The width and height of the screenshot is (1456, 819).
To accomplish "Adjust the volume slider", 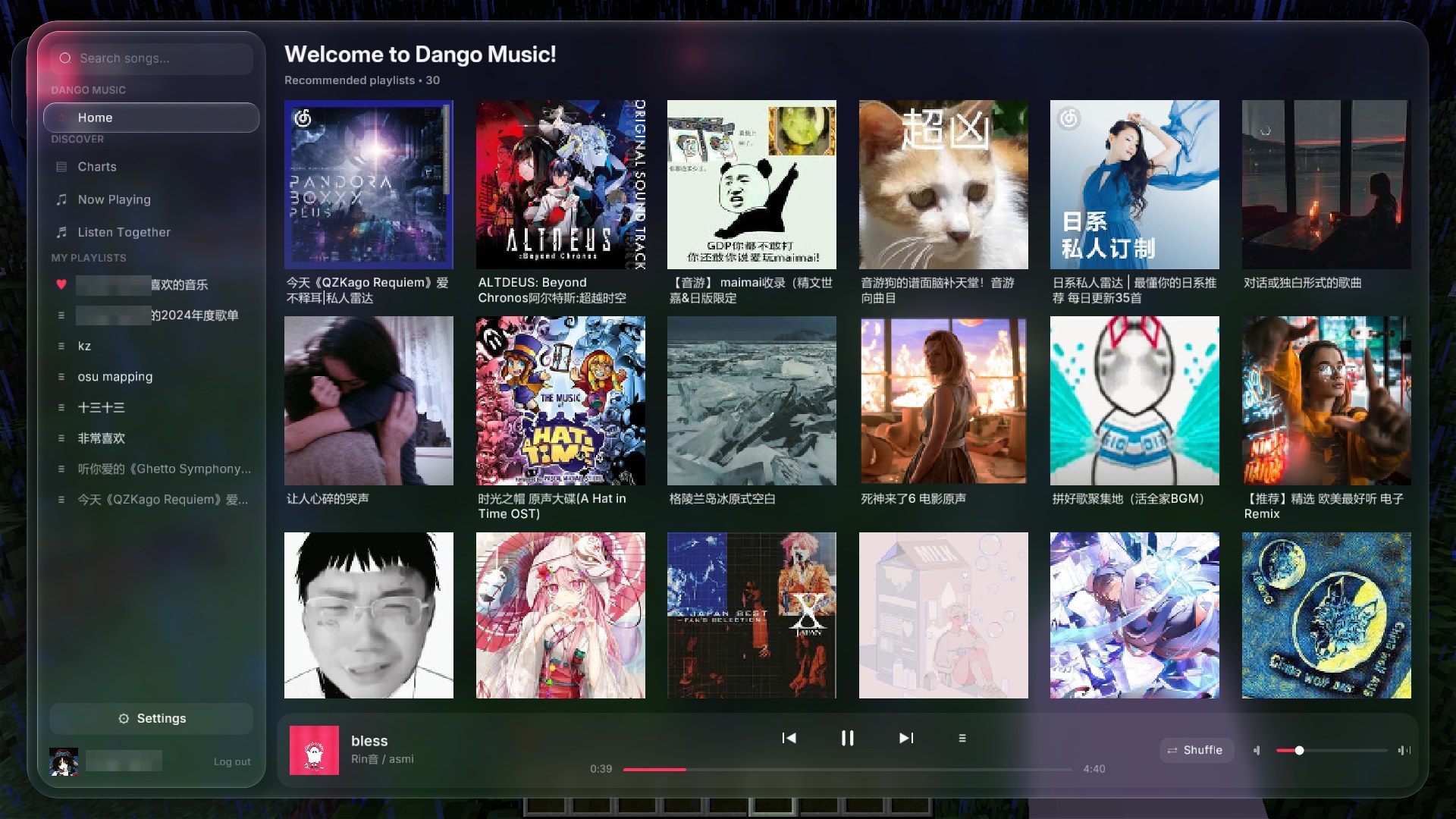I will (1331, 750).
